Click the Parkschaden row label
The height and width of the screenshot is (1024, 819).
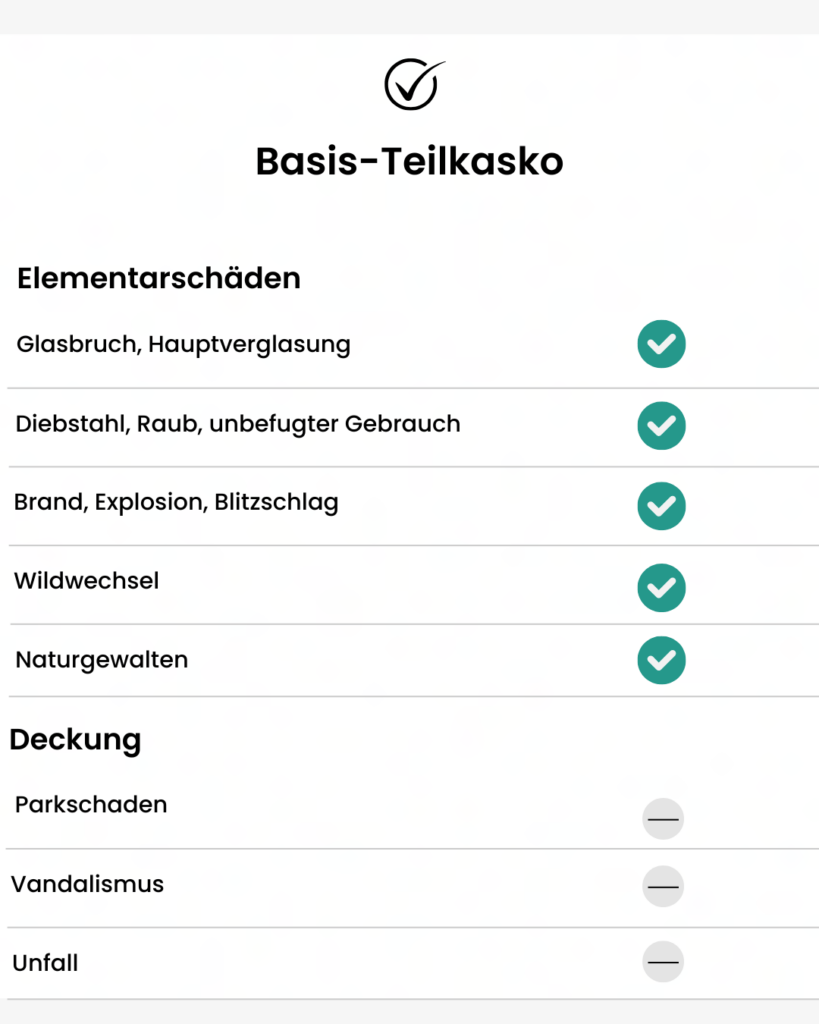coord(91,805)
